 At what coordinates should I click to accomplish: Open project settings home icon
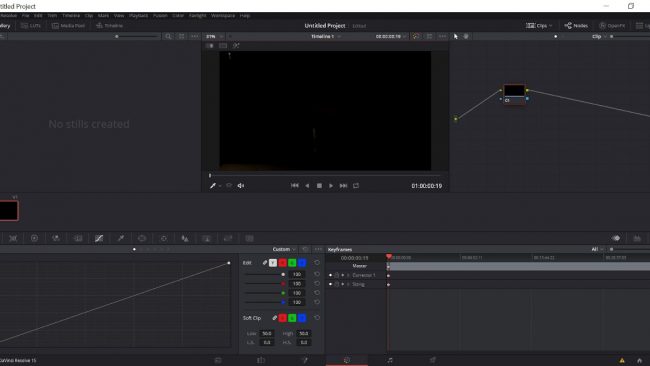(x=639, y=360)
